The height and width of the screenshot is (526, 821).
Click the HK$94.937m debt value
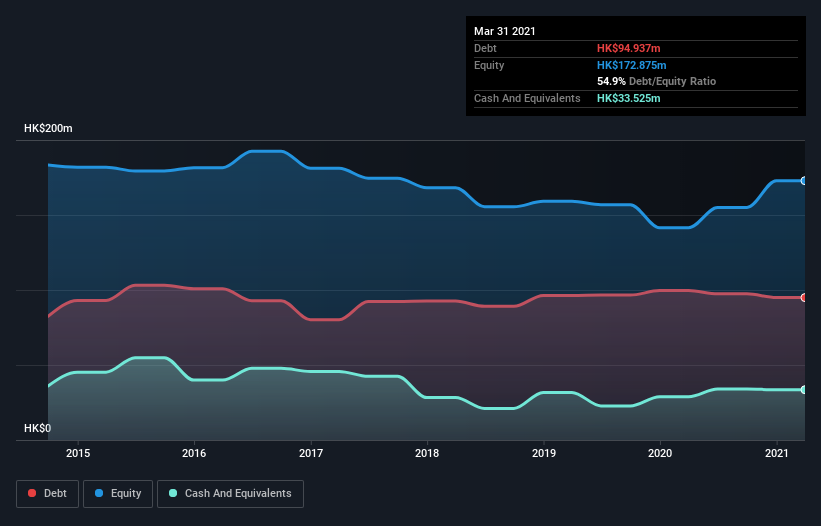(628, 48)
